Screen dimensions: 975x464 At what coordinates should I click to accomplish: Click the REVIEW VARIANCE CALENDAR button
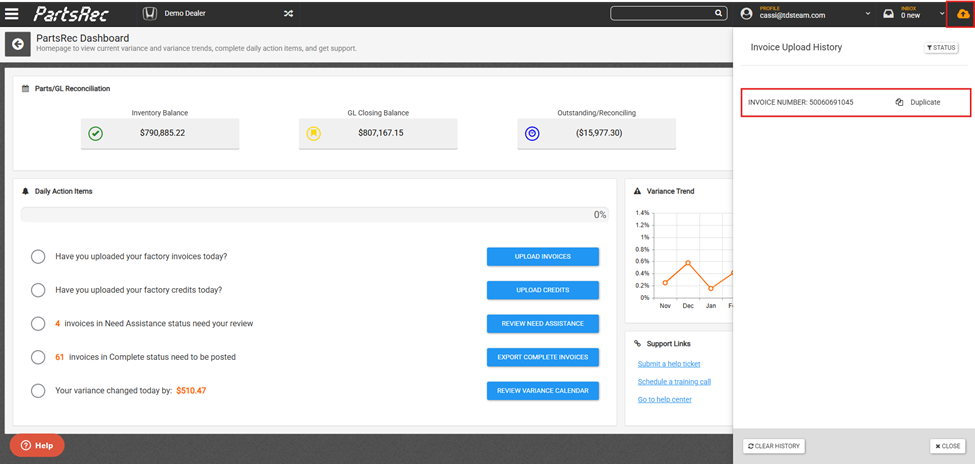[543, 391]
